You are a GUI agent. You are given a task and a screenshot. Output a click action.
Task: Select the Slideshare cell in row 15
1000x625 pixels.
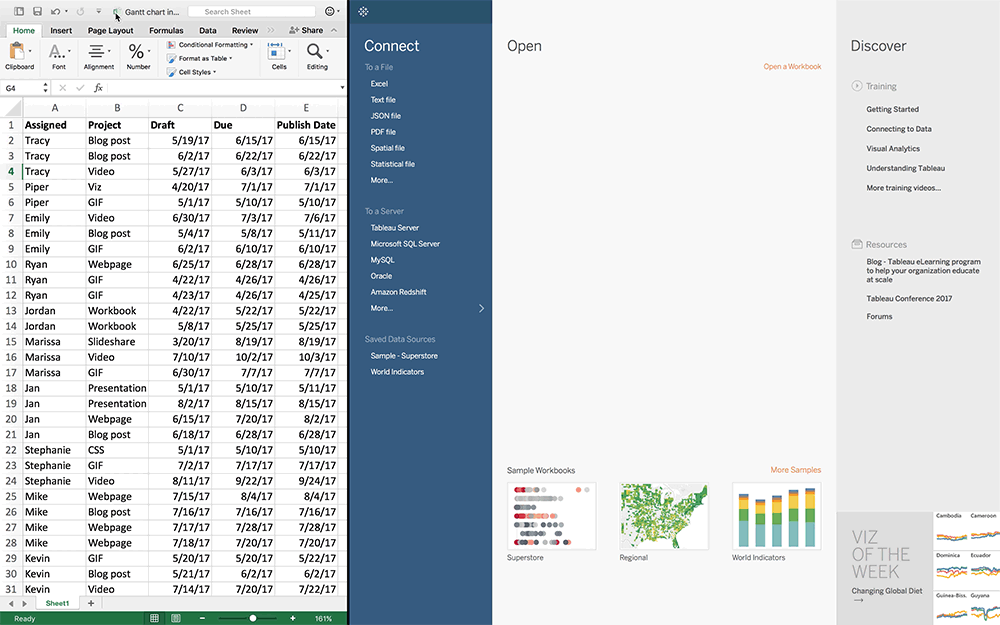pyautogui.click(x=117, y=342)
